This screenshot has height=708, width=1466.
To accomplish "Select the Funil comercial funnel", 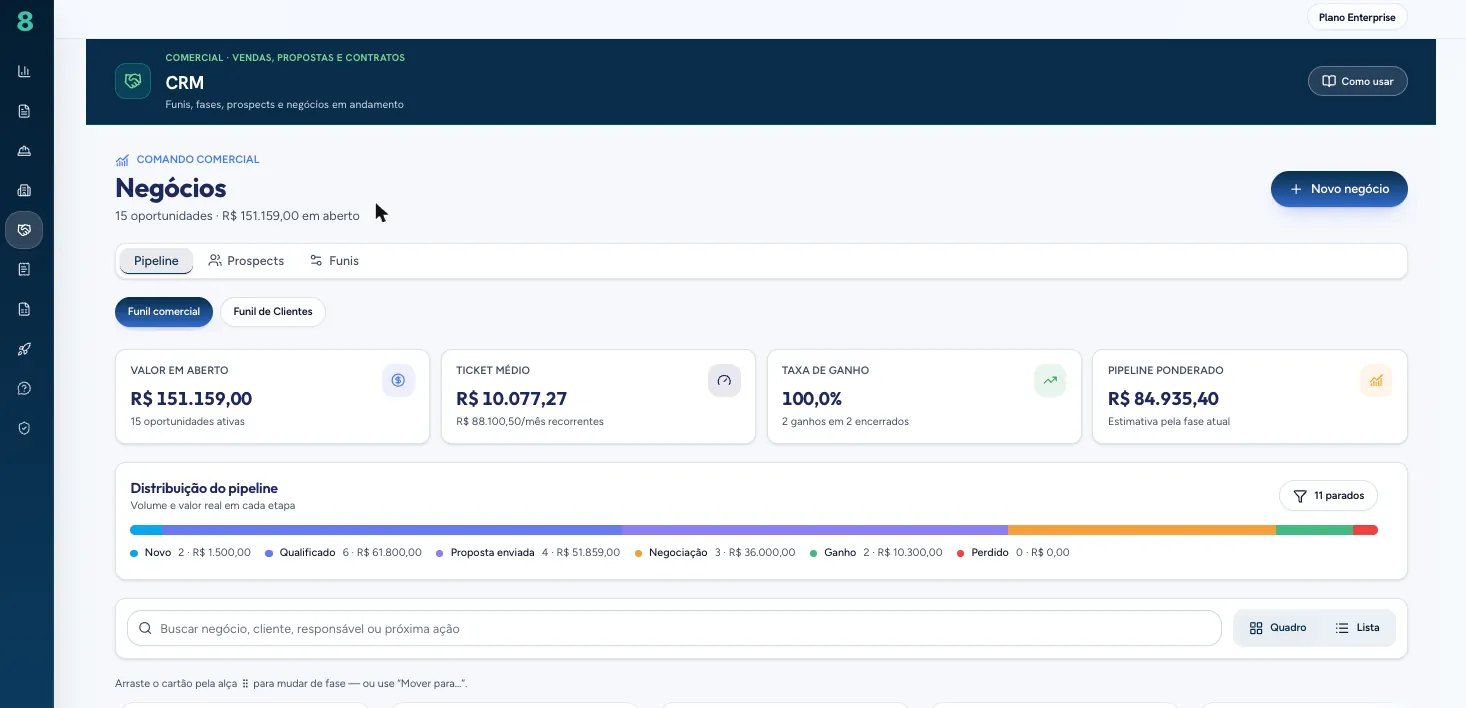I will click(164, 312).
